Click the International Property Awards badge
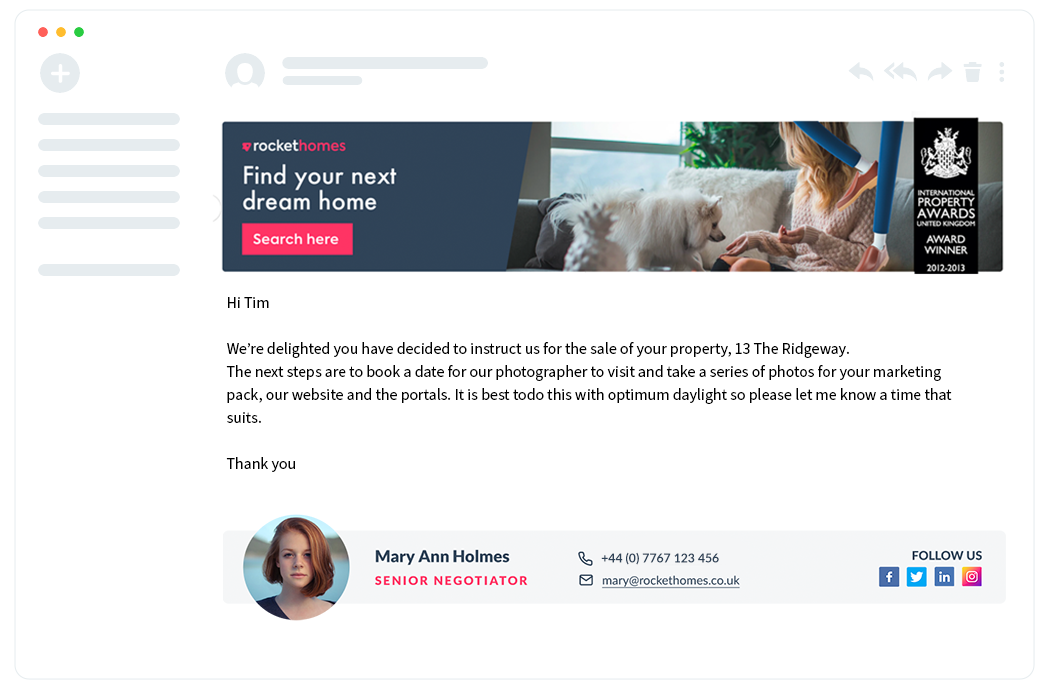The image size is (1049, 689). pyautogui.click(x=946, y=195)
